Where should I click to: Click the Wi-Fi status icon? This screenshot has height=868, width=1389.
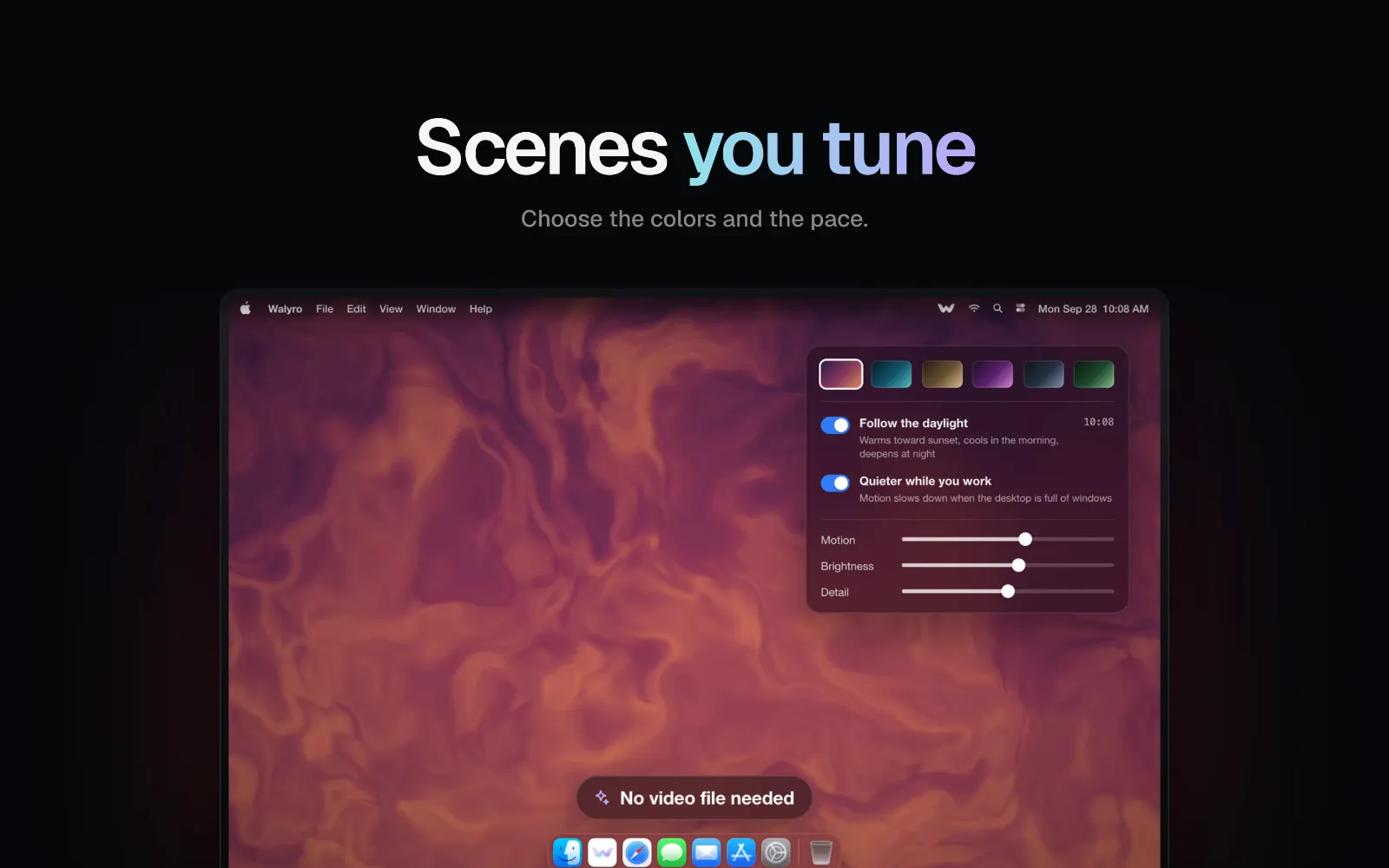click(974, 308)
